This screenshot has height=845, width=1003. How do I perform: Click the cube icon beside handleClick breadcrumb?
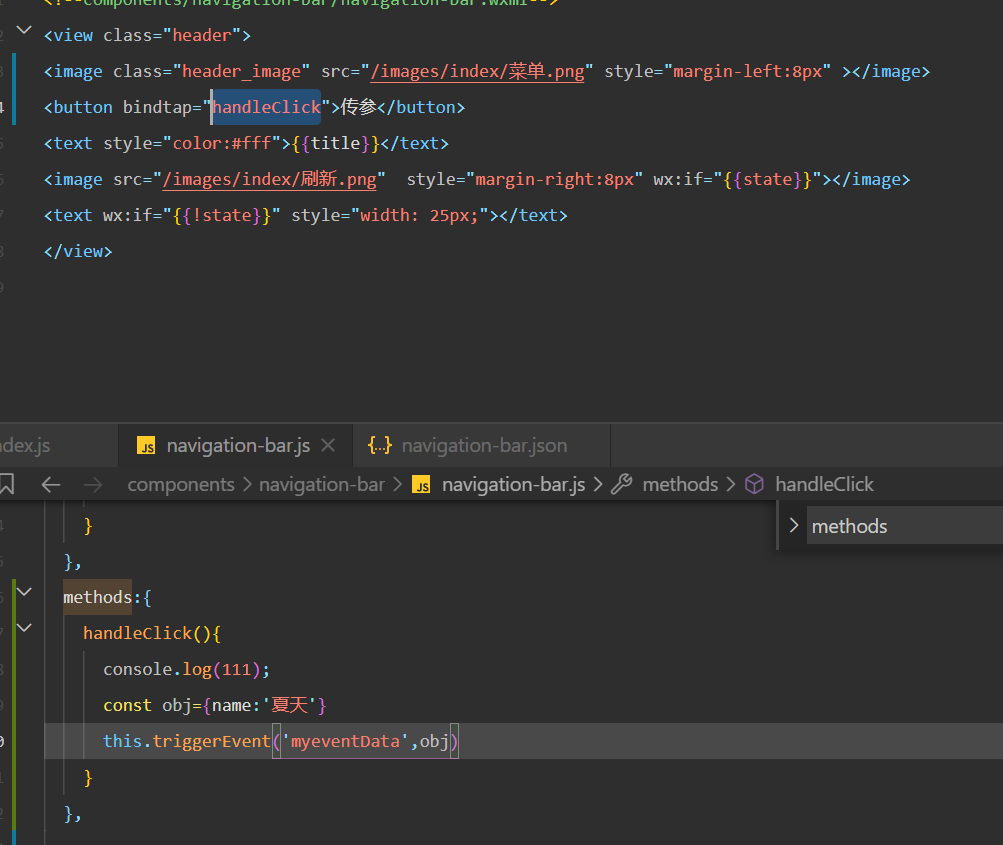click(754, 484)
